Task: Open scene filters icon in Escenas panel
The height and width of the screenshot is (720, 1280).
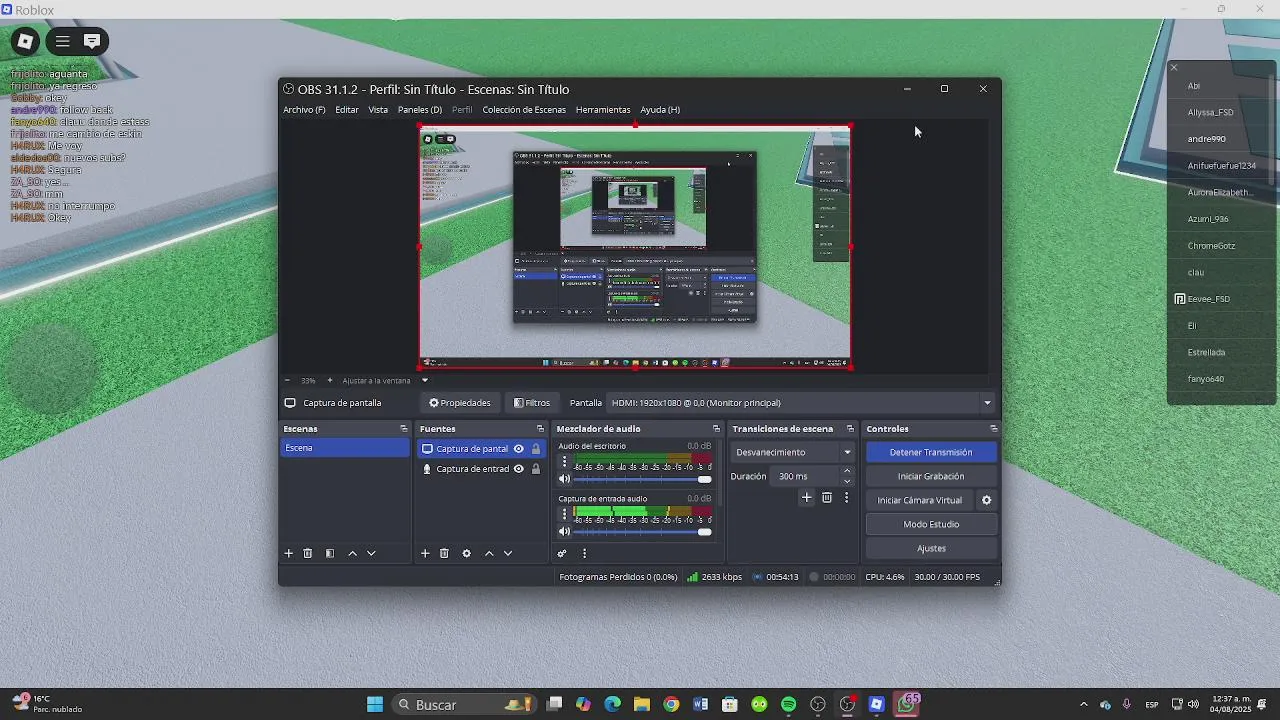Action: coord(330,553)
